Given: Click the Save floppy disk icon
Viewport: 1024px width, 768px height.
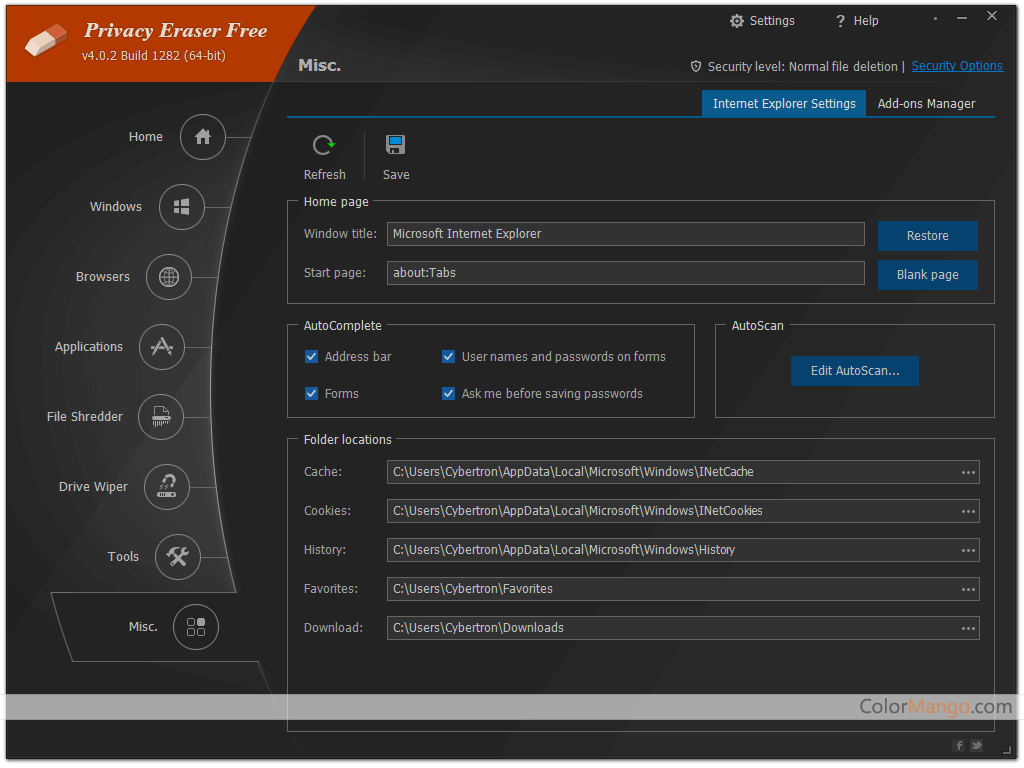Looking at the screenshot, I should 396,146.
